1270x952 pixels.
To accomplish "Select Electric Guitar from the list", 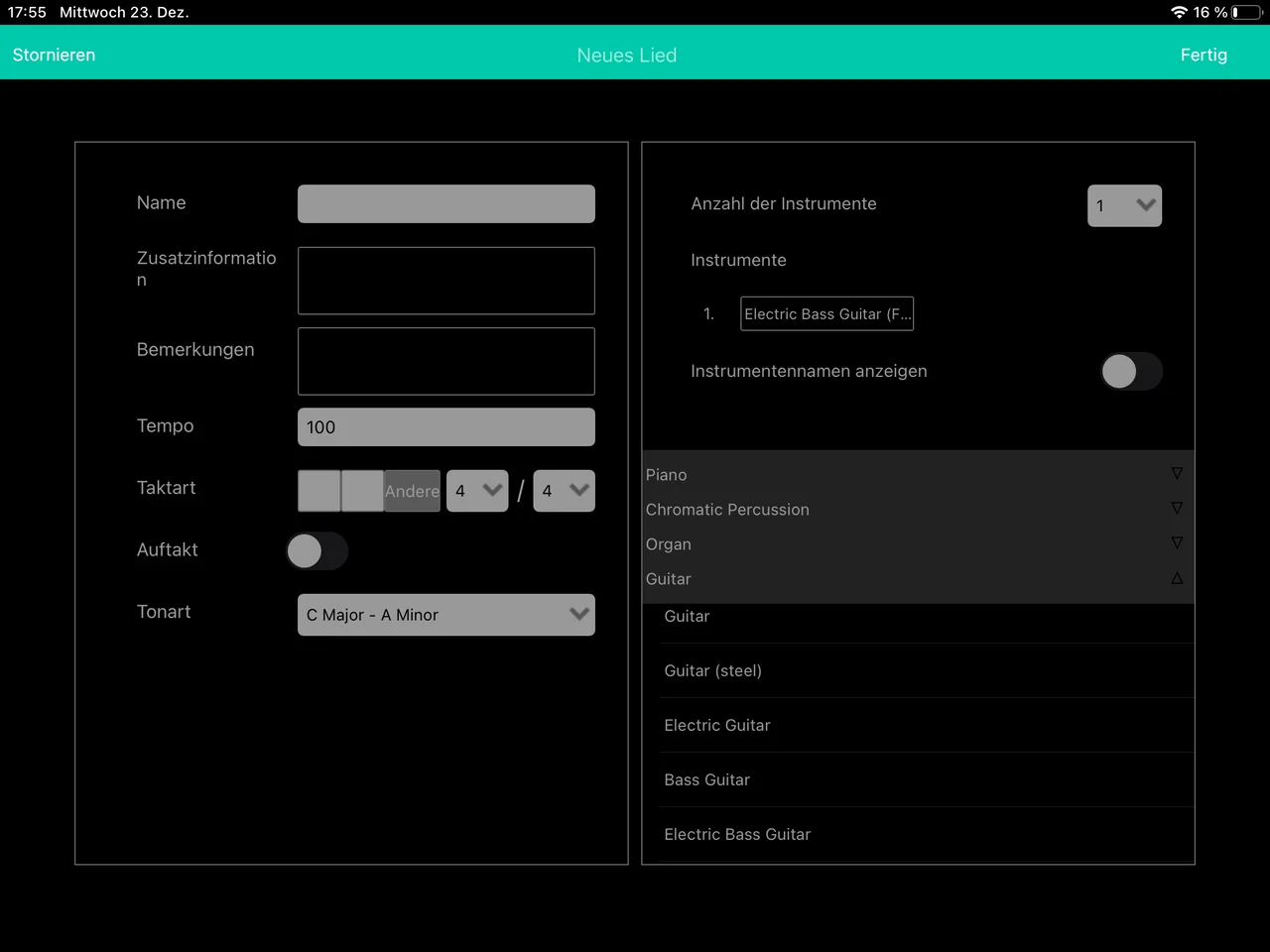I will [717, 725].
